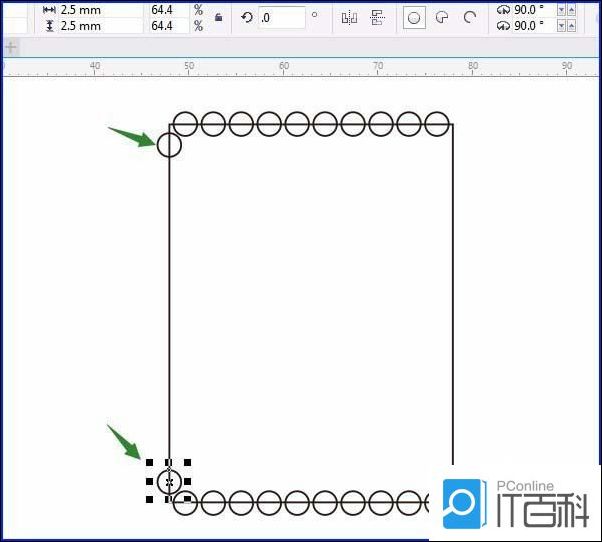The width and height of the screenshot is (602, 542).
Task: Click the bottom-right selection handle of the selected circle
Action: pos(187,499)
